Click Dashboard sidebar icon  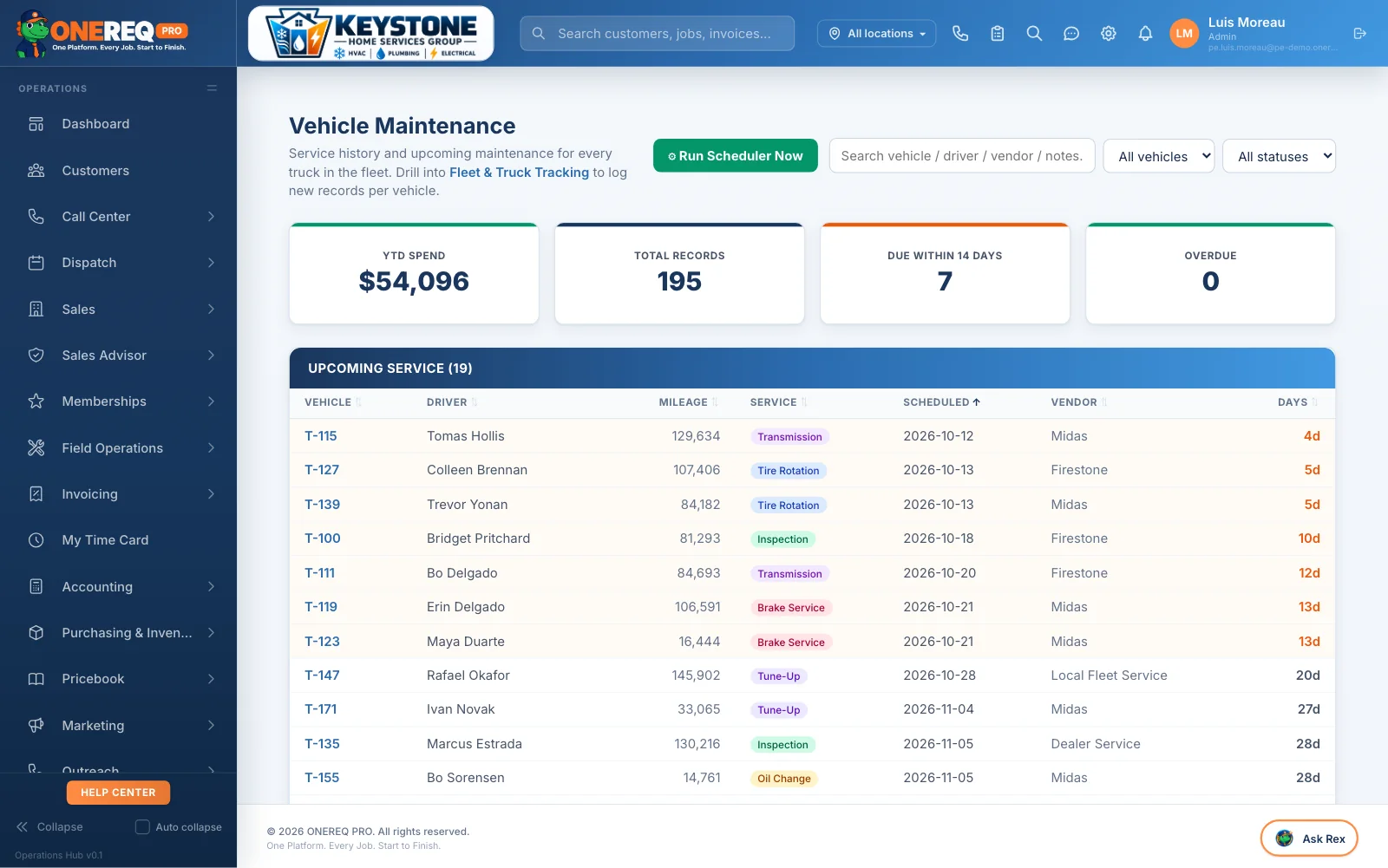point(36,124)
